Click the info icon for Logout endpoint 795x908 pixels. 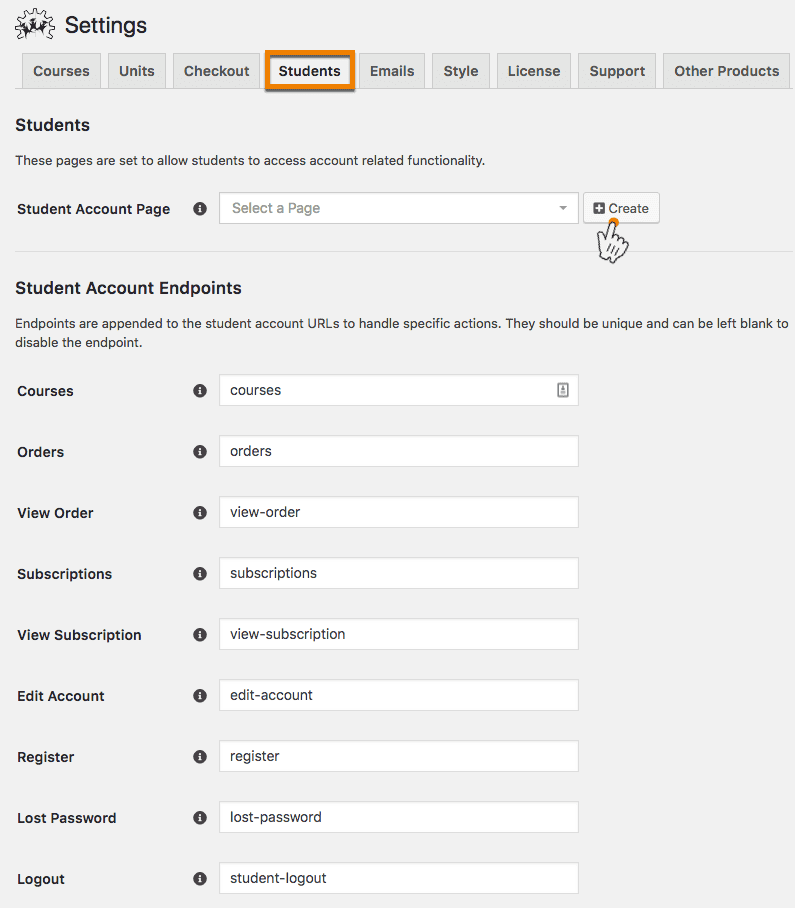coord(200,879)
